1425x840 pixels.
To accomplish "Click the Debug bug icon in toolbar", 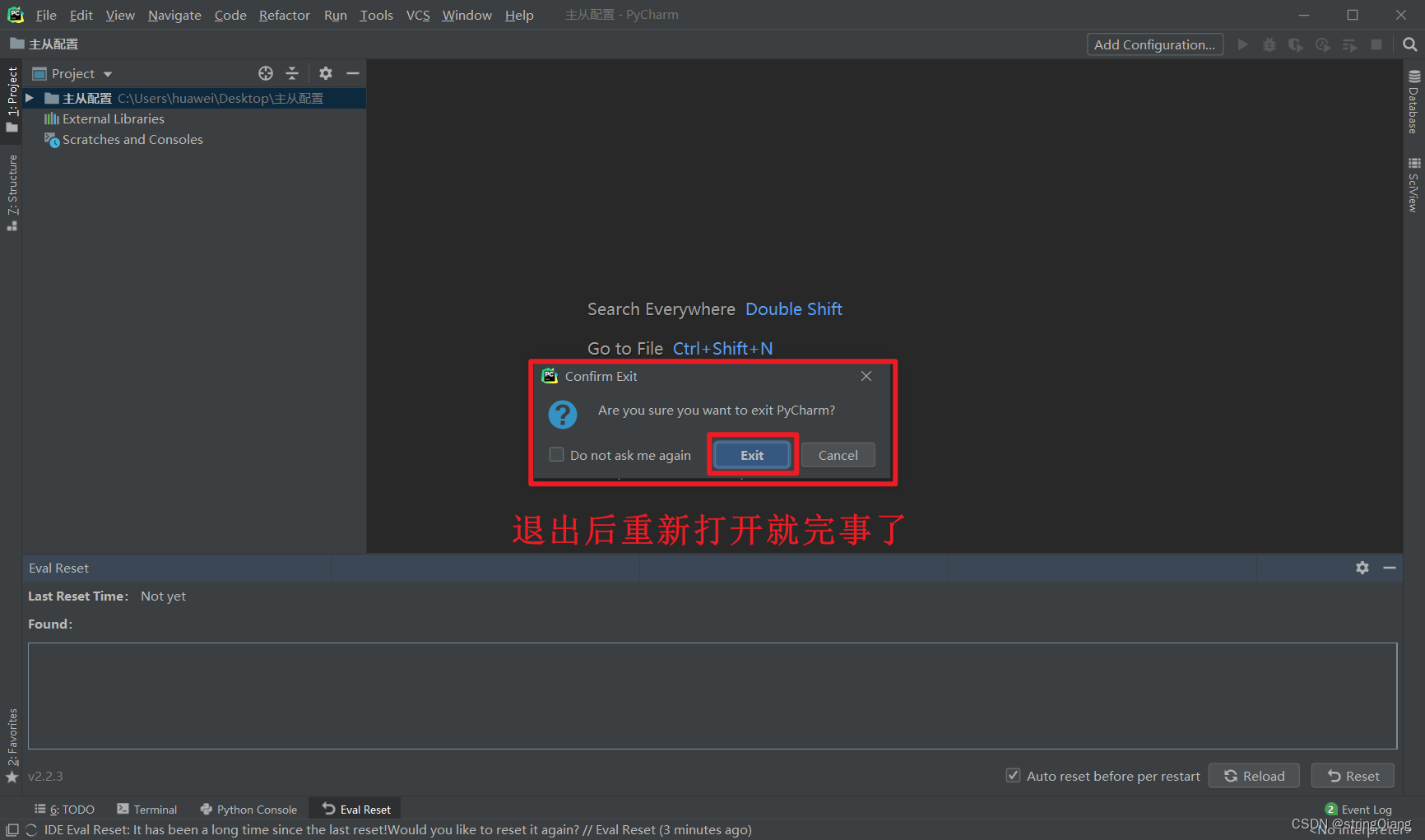I will tap(1270, 44).
